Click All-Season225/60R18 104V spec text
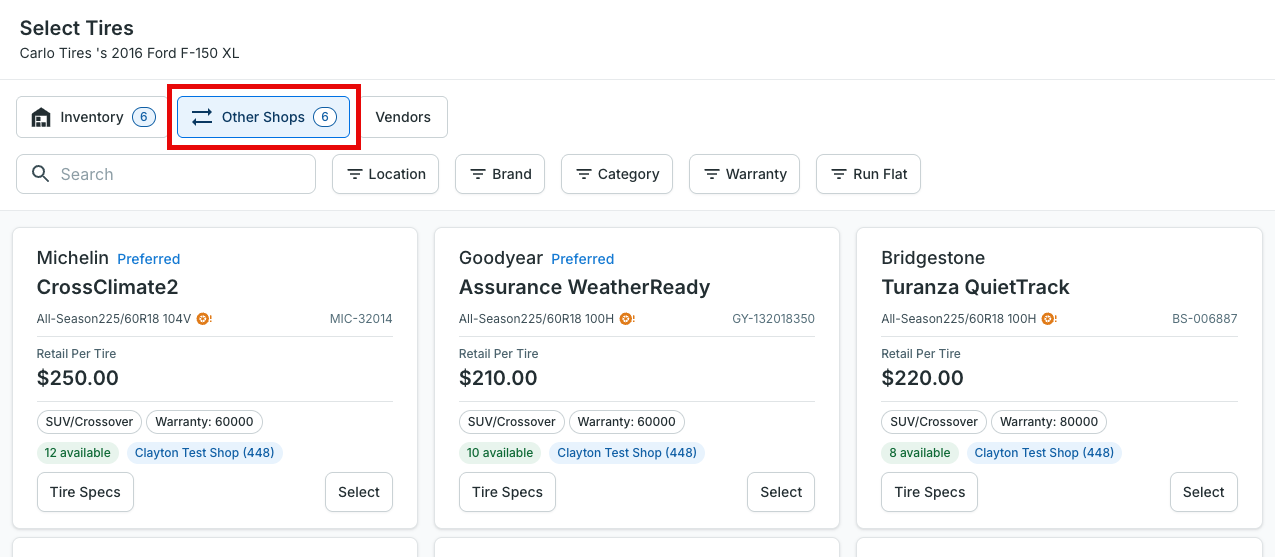The height and width of the screenshot is (557, 1275). (114, 319)
